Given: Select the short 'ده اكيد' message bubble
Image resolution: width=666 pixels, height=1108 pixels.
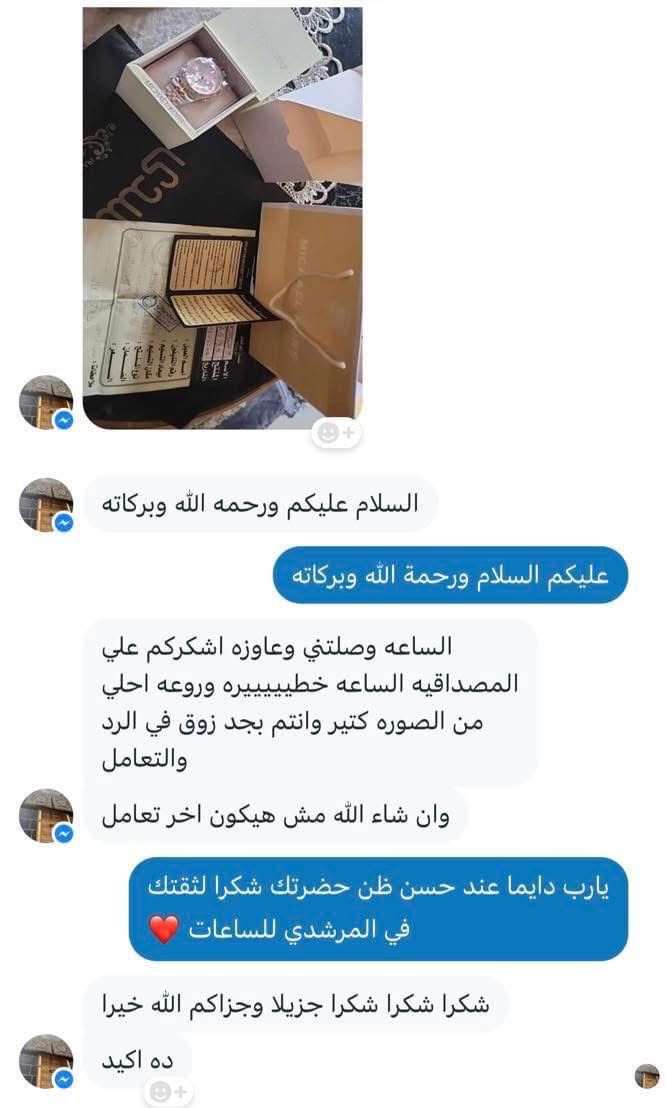Looking at the screenshot, I should 137,1061.
